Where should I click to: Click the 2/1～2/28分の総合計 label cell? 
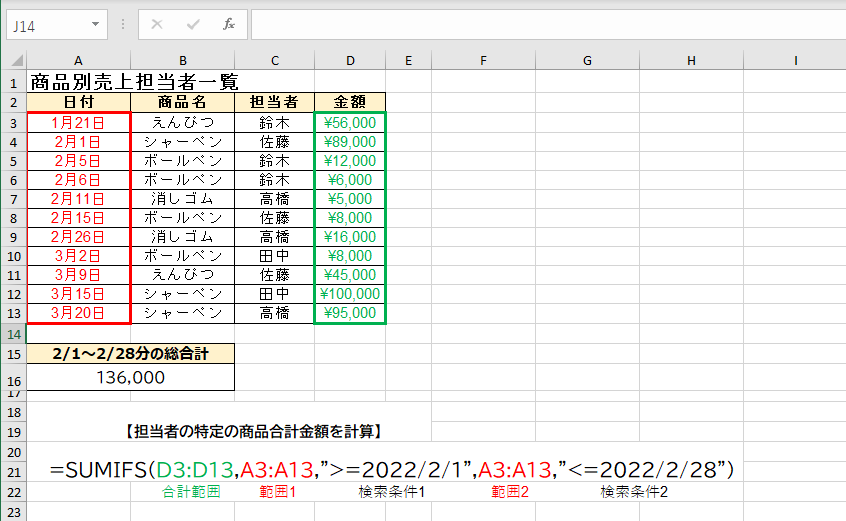[x=130, y=353]
